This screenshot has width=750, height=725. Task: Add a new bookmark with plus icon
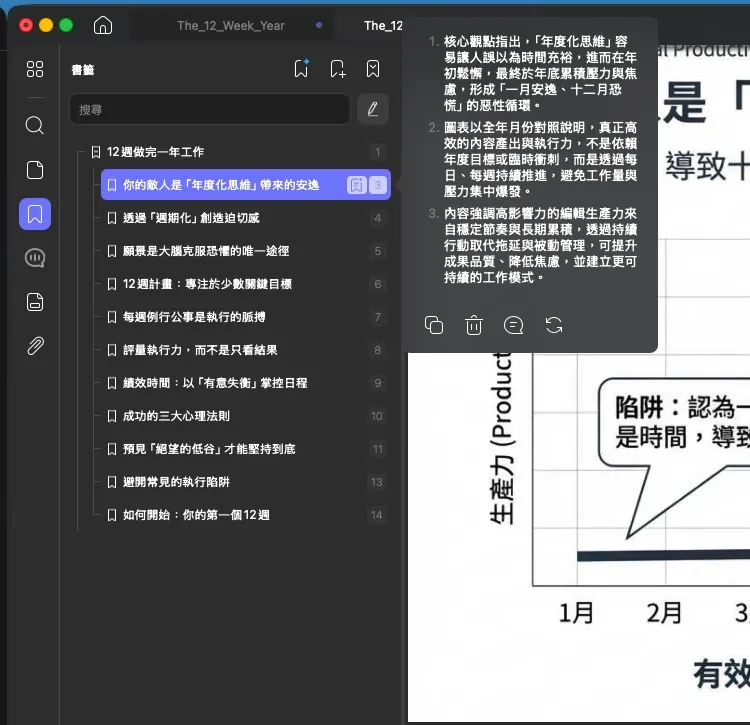coord(338,69)
